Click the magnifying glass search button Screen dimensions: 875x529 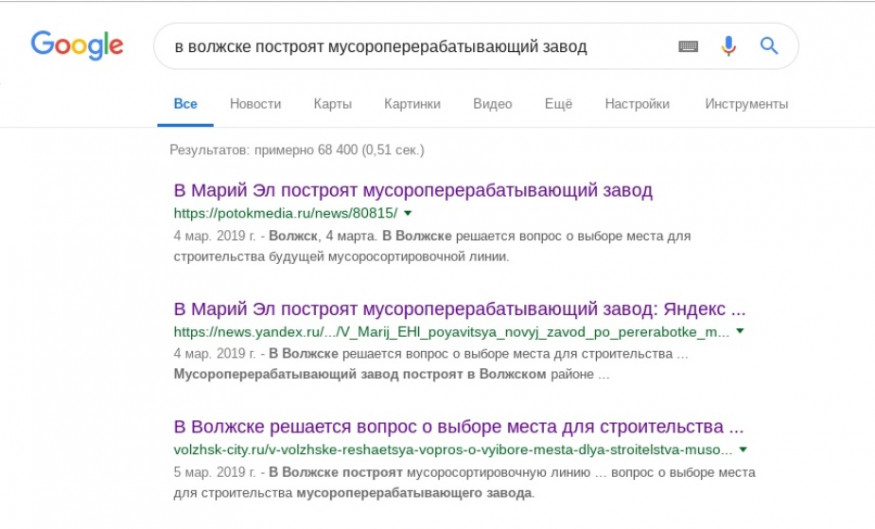(x=768, y=46)
